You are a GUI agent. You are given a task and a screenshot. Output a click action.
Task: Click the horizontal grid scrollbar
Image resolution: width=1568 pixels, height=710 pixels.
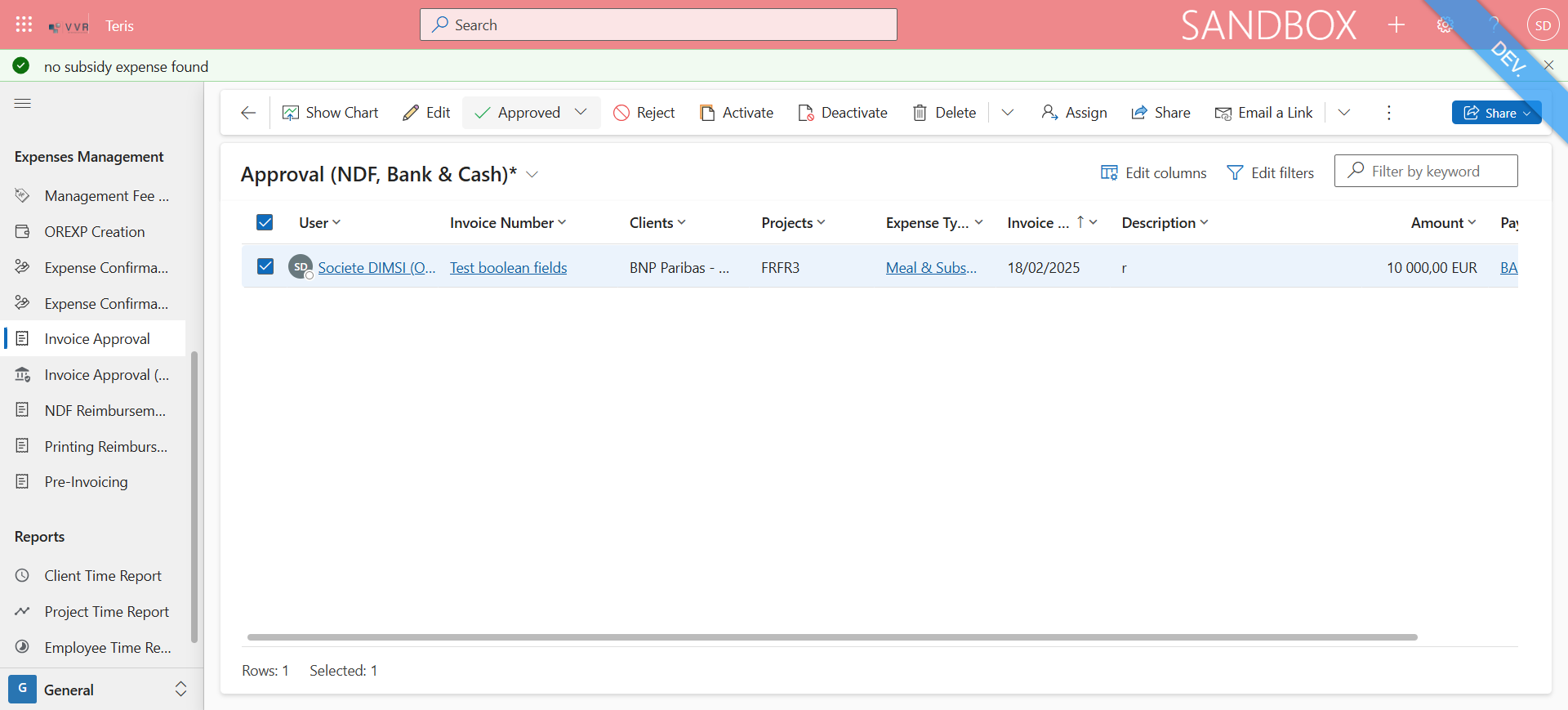(x=832, y=637)
